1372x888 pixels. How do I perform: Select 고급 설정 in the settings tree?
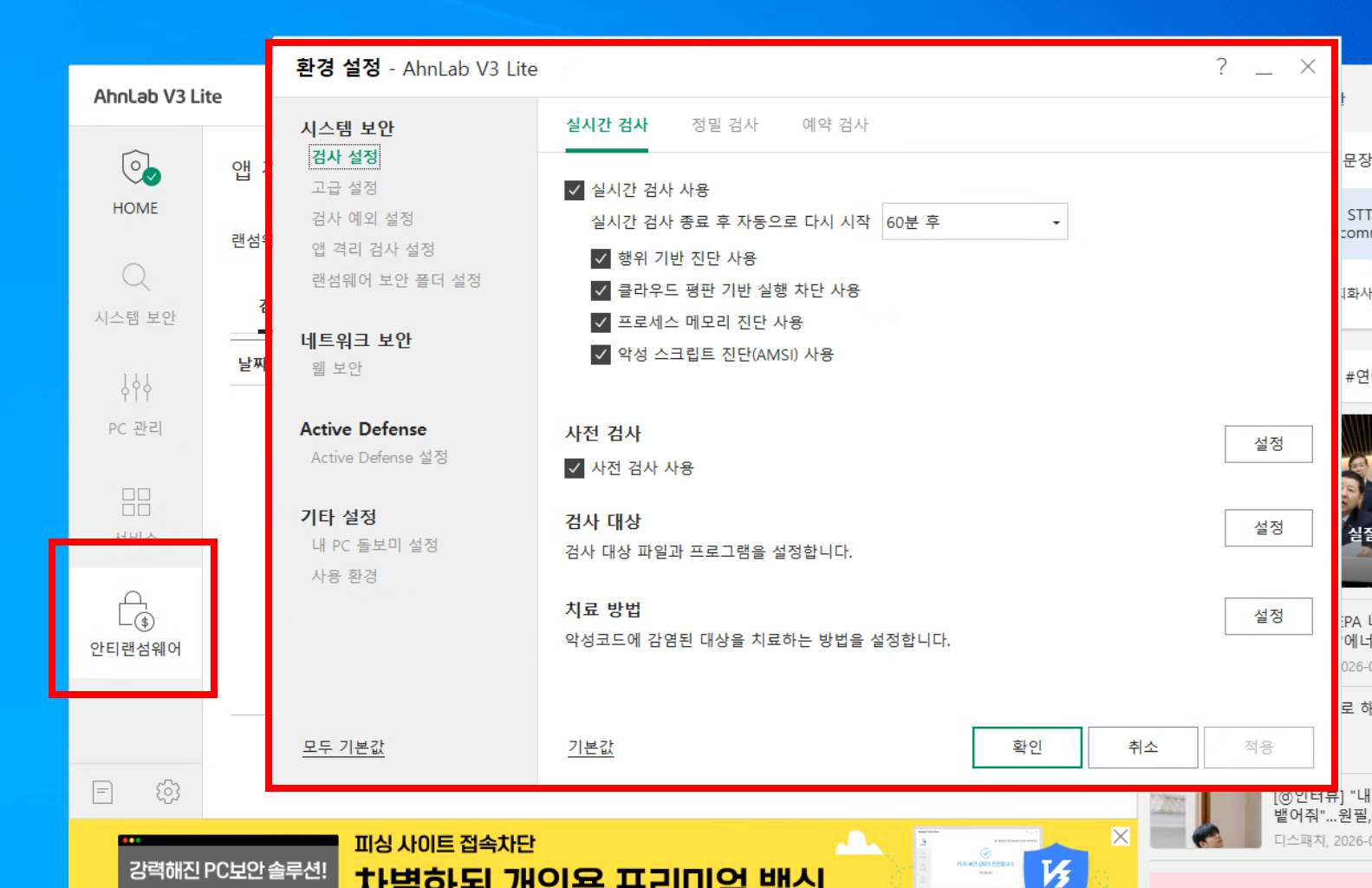345,187
